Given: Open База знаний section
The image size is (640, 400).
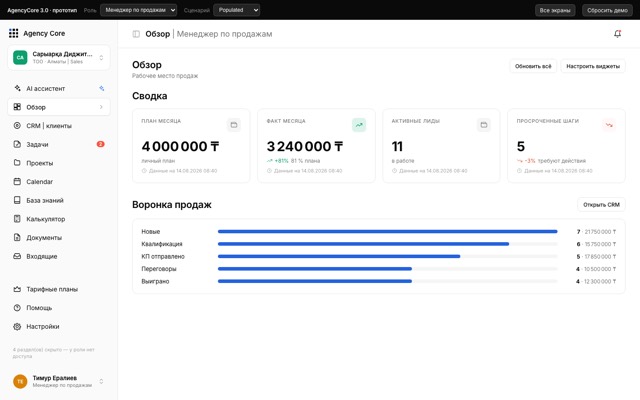Looking at the screenshot, I should 59,200.
